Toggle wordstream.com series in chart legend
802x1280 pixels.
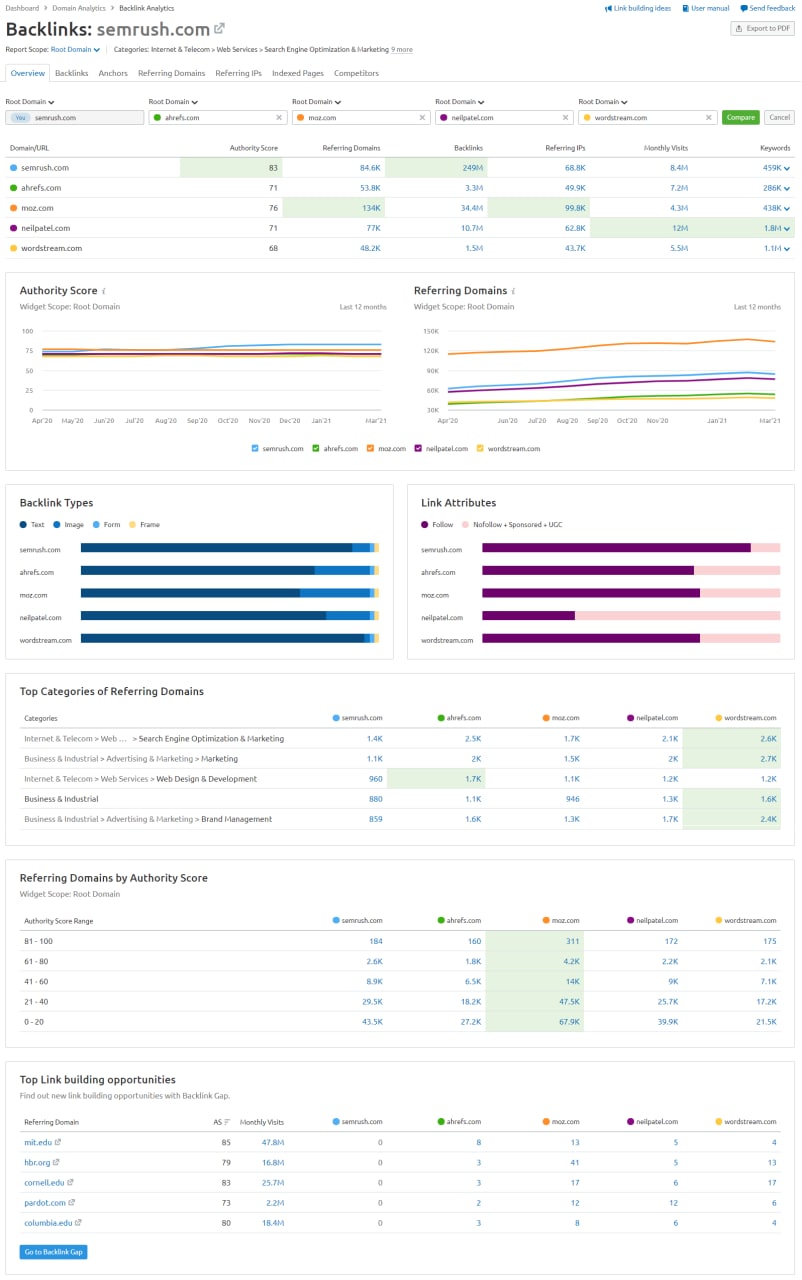point(480,448)
